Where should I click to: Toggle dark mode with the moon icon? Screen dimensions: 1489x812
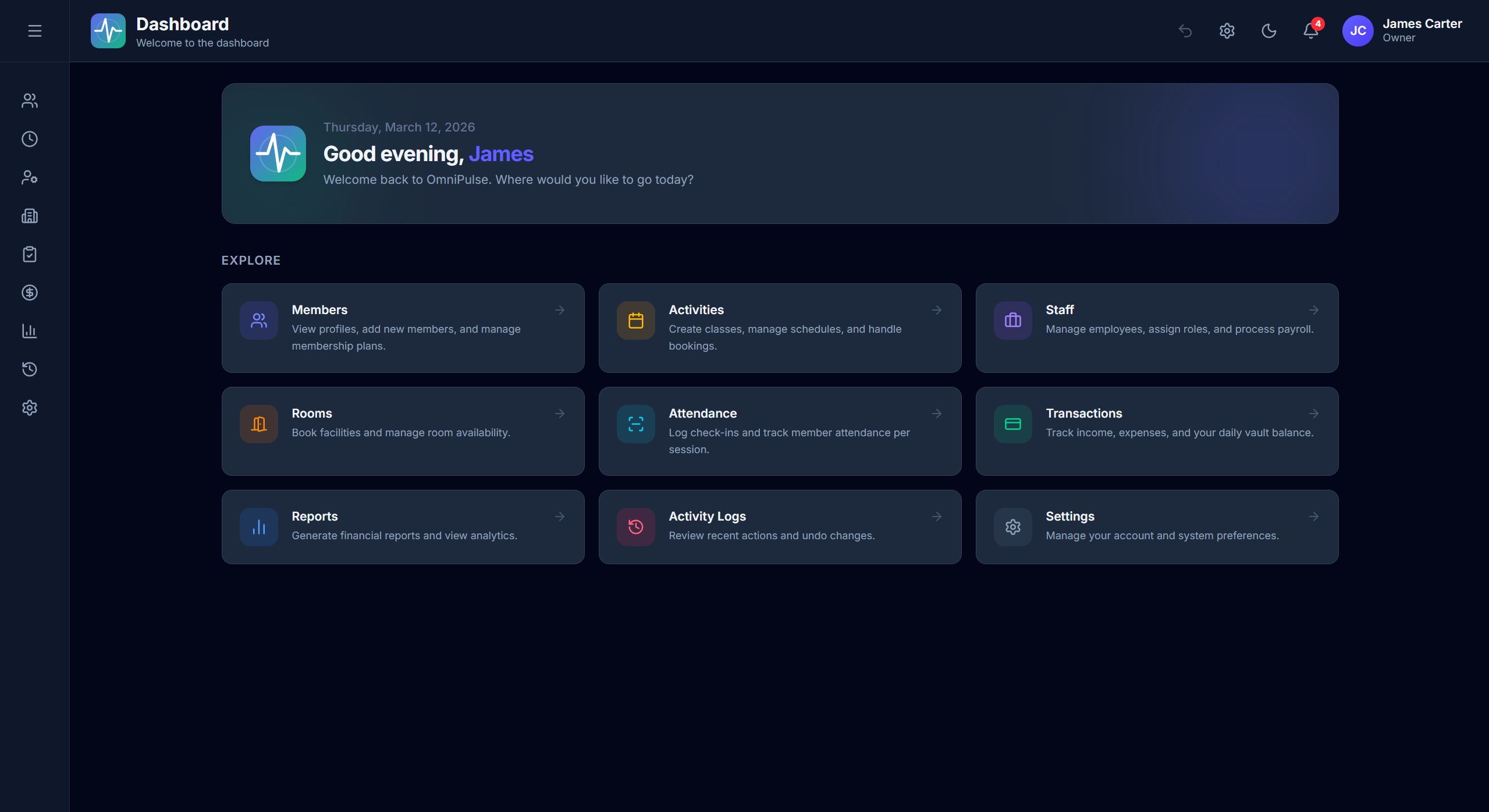pos(1269,31)
